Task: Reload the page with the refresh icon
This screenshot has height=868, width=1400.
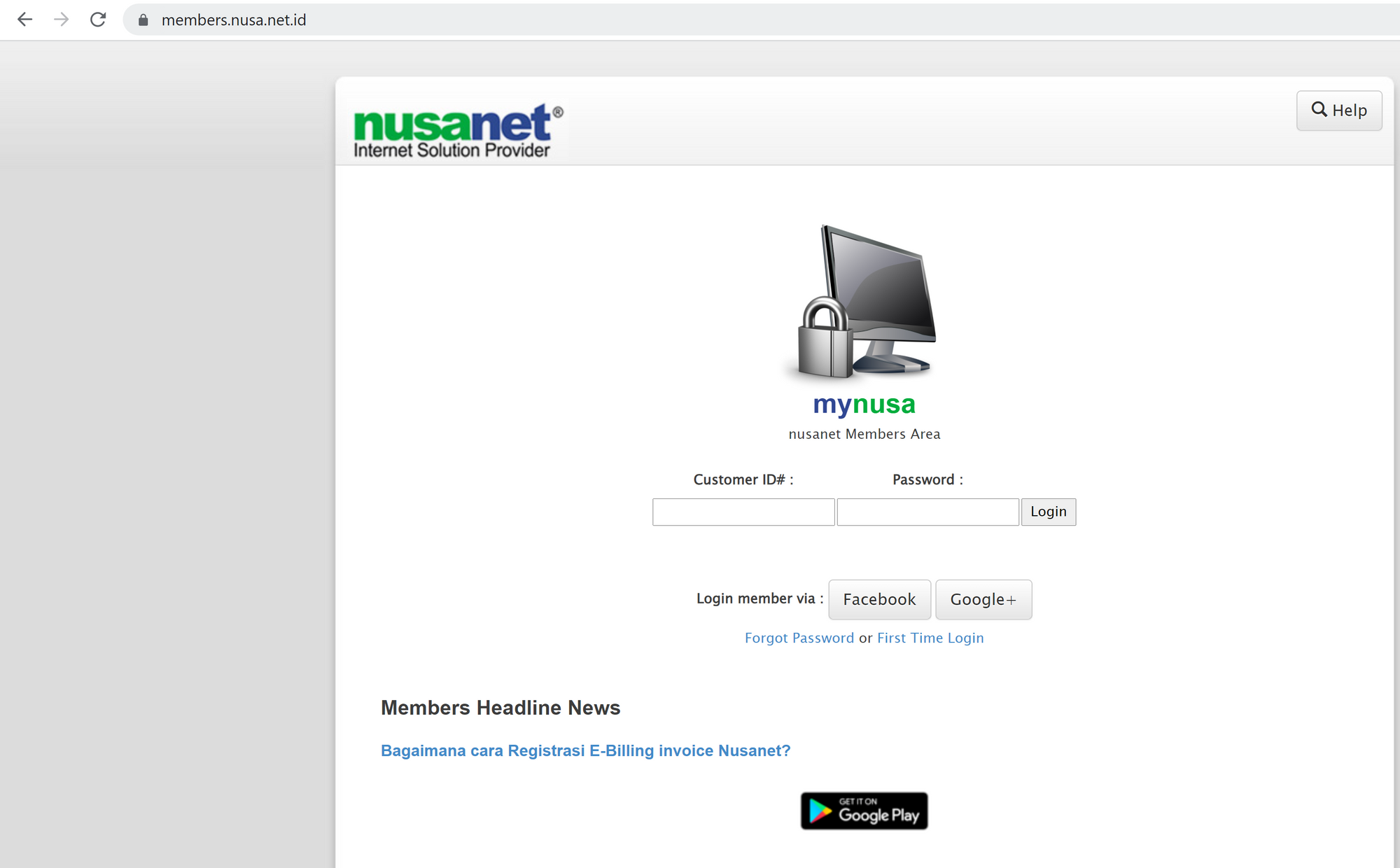Action: click(98, 20)
